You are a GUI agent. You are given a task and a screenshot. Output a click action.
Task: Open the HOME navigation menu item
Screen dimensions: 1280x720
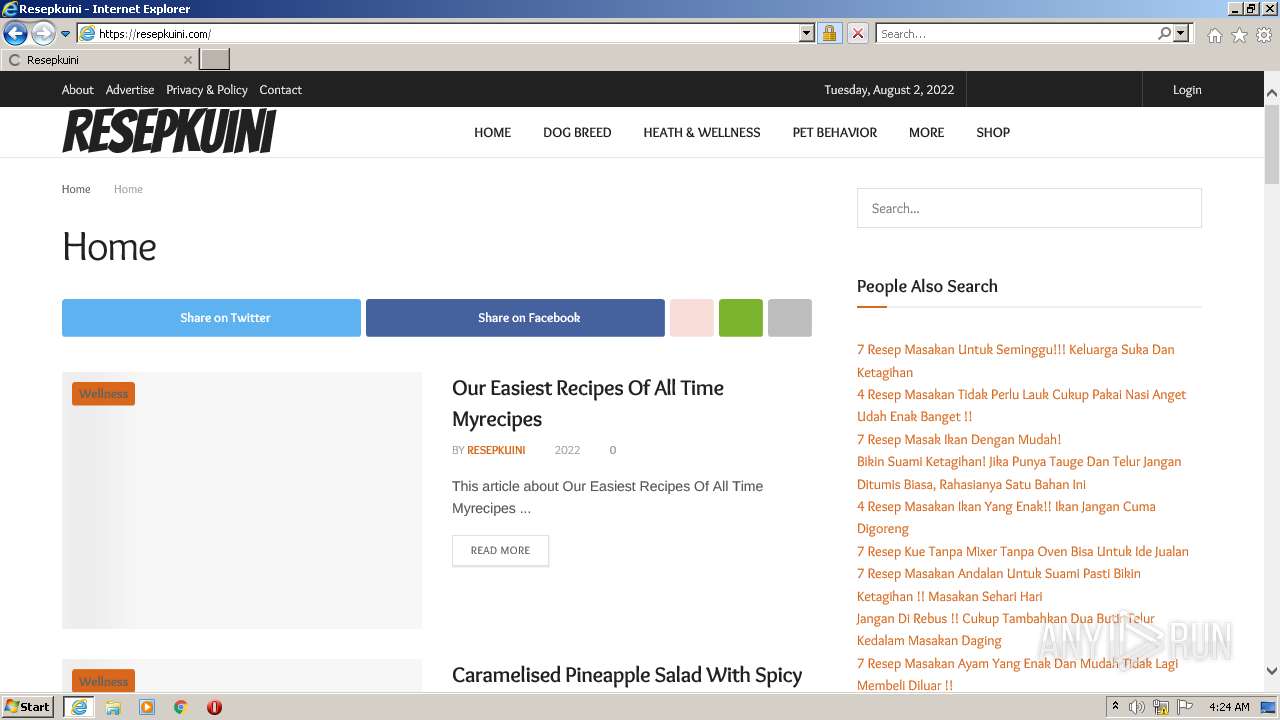492,132
